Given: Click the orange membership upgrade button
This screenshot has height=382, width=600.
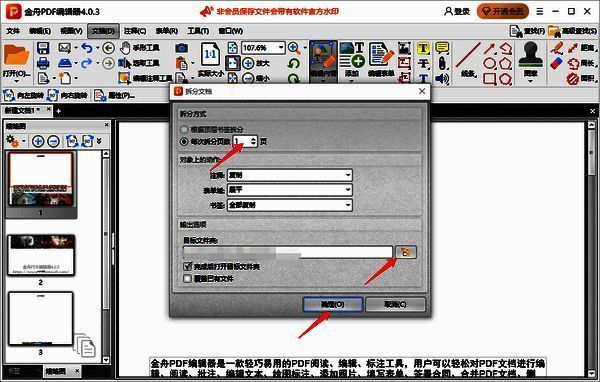Looking at the screenshot, I should [x=503, y=11].
